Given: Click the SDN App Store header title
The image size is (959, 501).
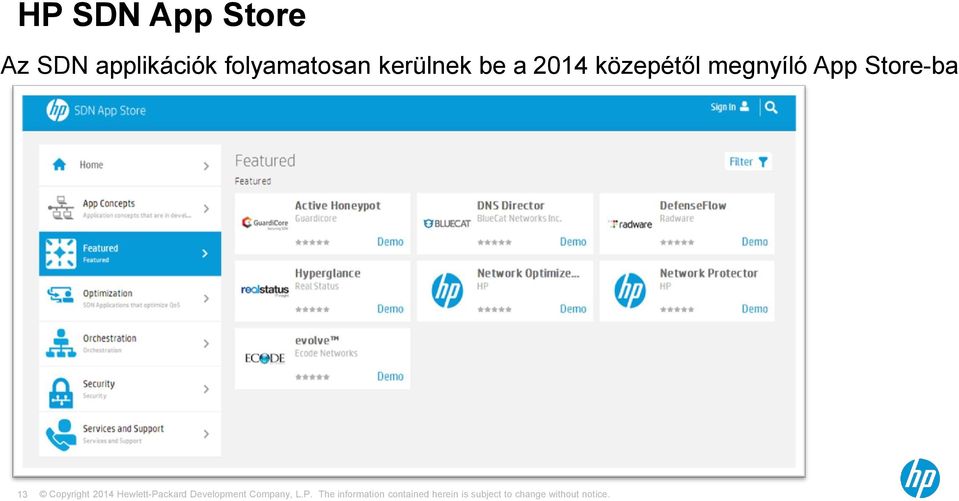Looking at the screenshot, I should click(x=110, y=111).
